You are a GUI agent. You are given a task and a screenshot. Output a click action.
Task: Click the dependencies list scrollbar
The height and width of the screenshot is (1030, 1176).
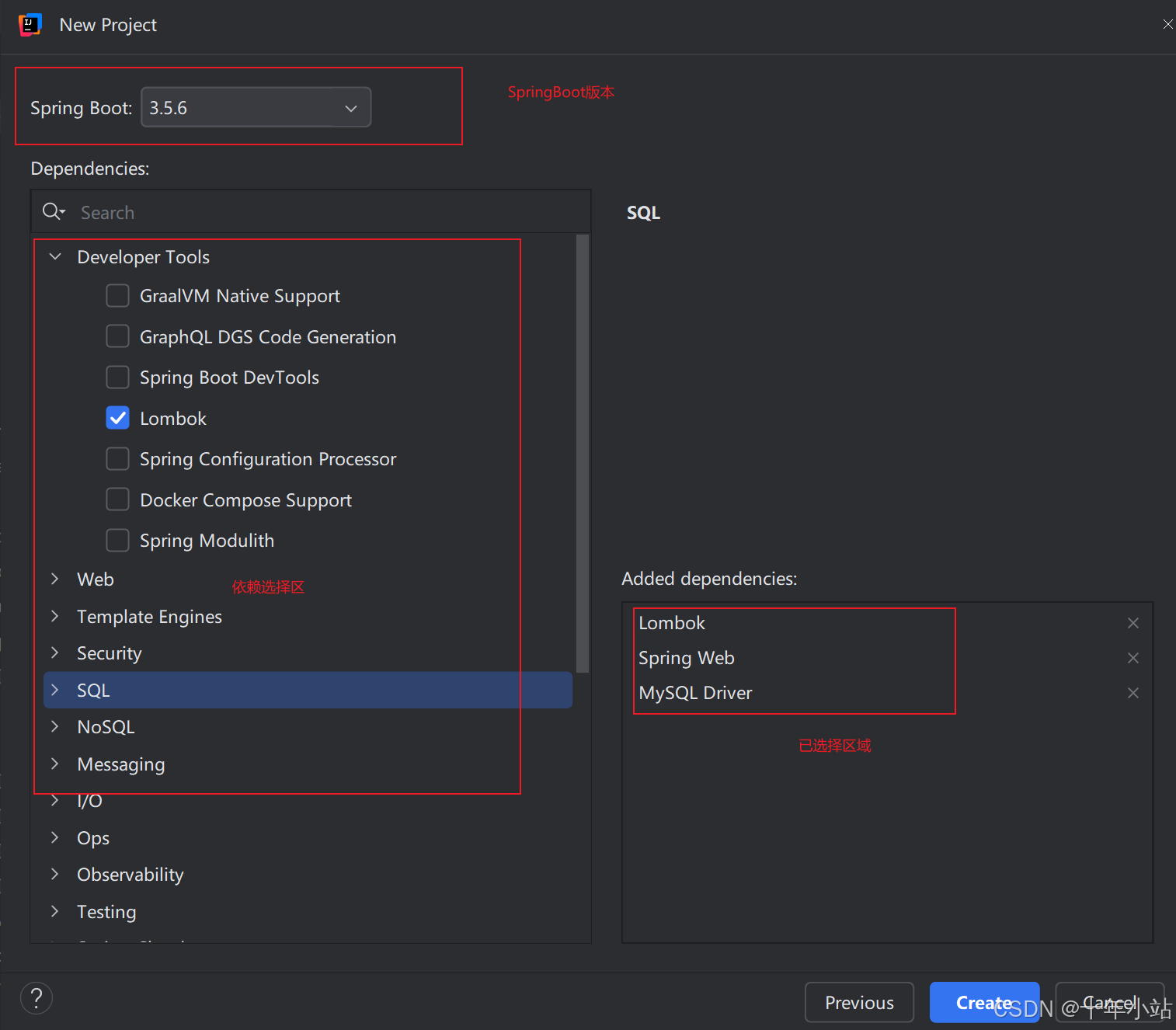(x=583, y=454)
